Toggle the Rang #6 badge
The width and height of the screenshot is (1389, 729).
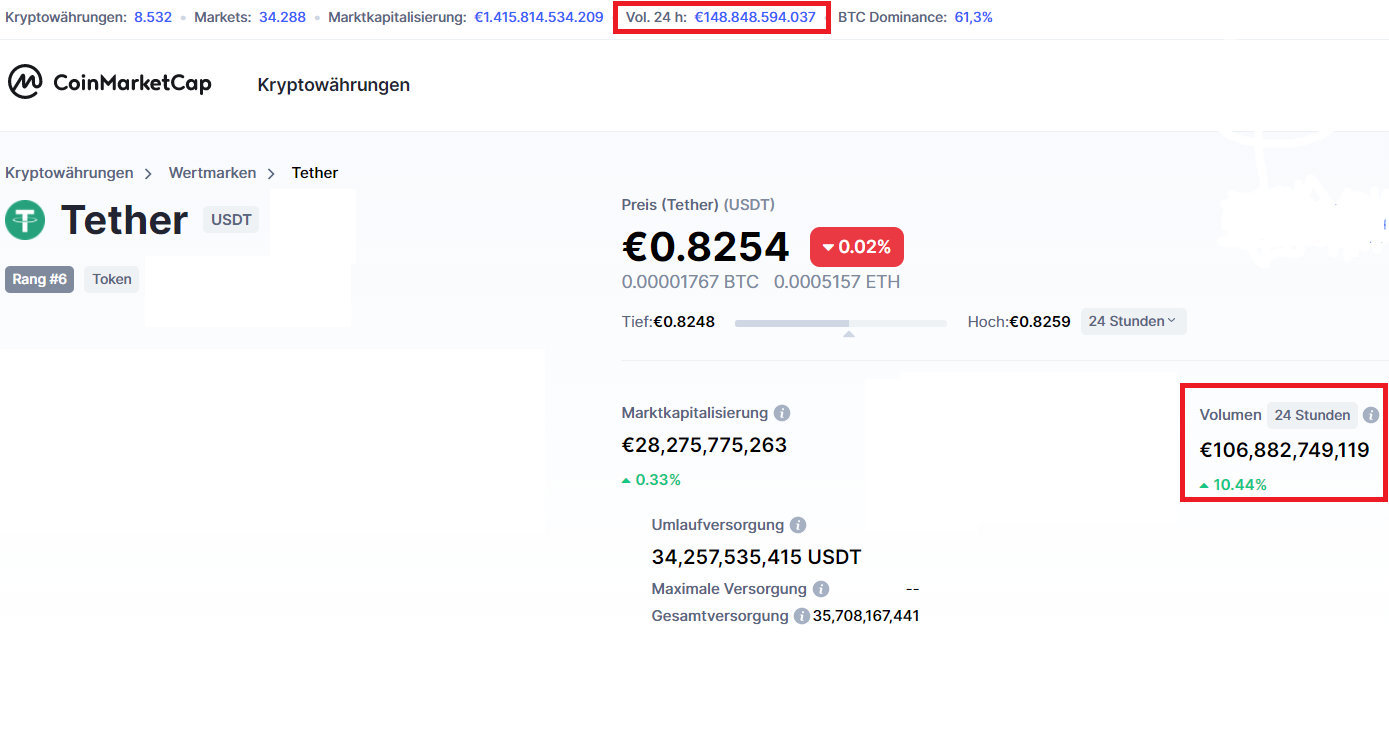[39, 279]
